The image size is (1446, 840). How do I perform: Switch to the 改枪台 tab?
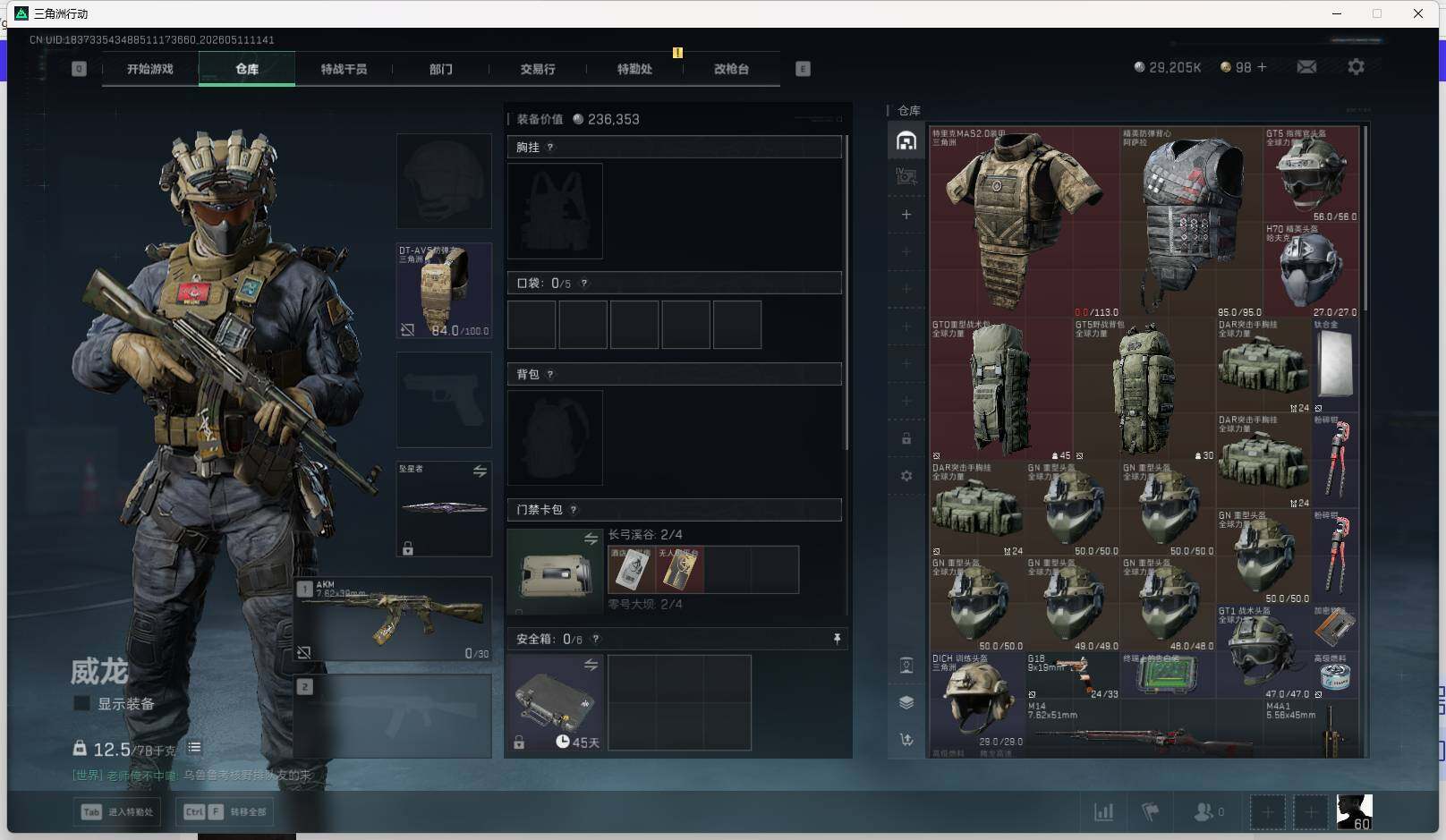click(x=731, y=69)
